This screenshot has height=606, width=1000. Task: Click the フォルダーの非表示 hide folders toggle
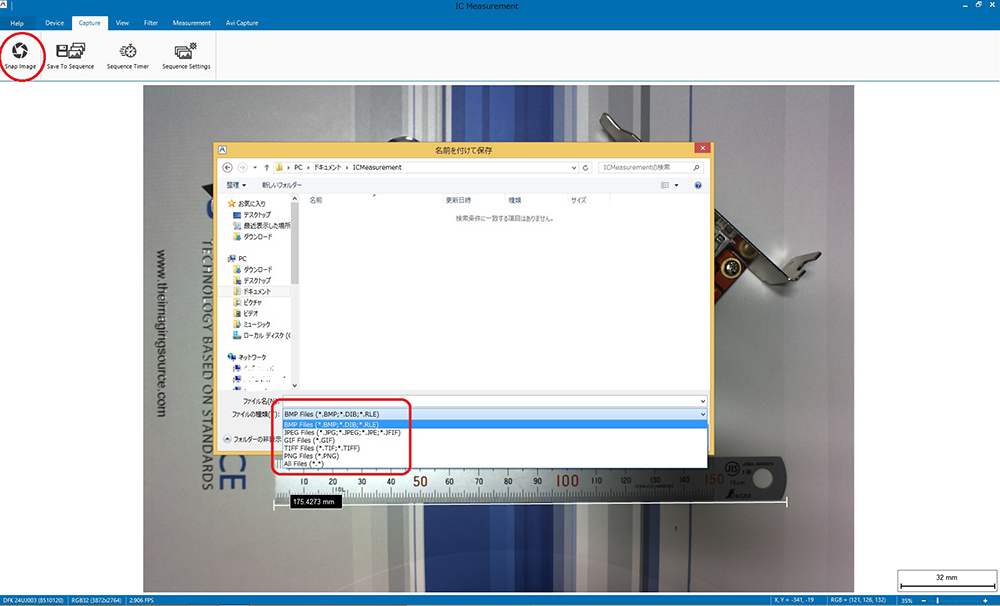point(252,440)
